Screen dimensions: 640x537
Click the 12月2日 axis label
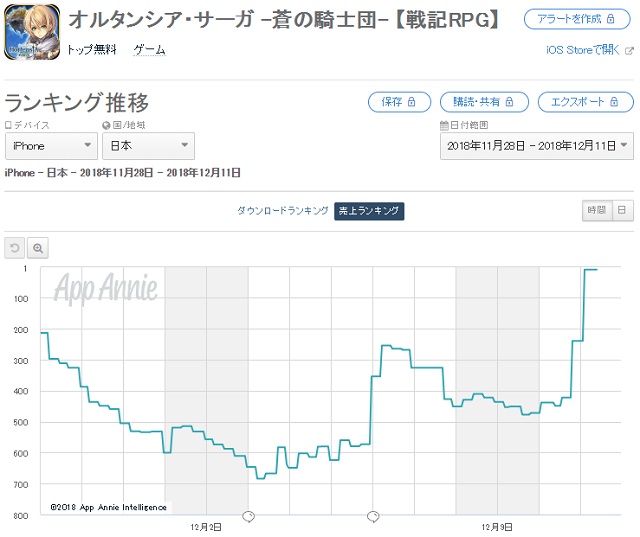(206, 527)
